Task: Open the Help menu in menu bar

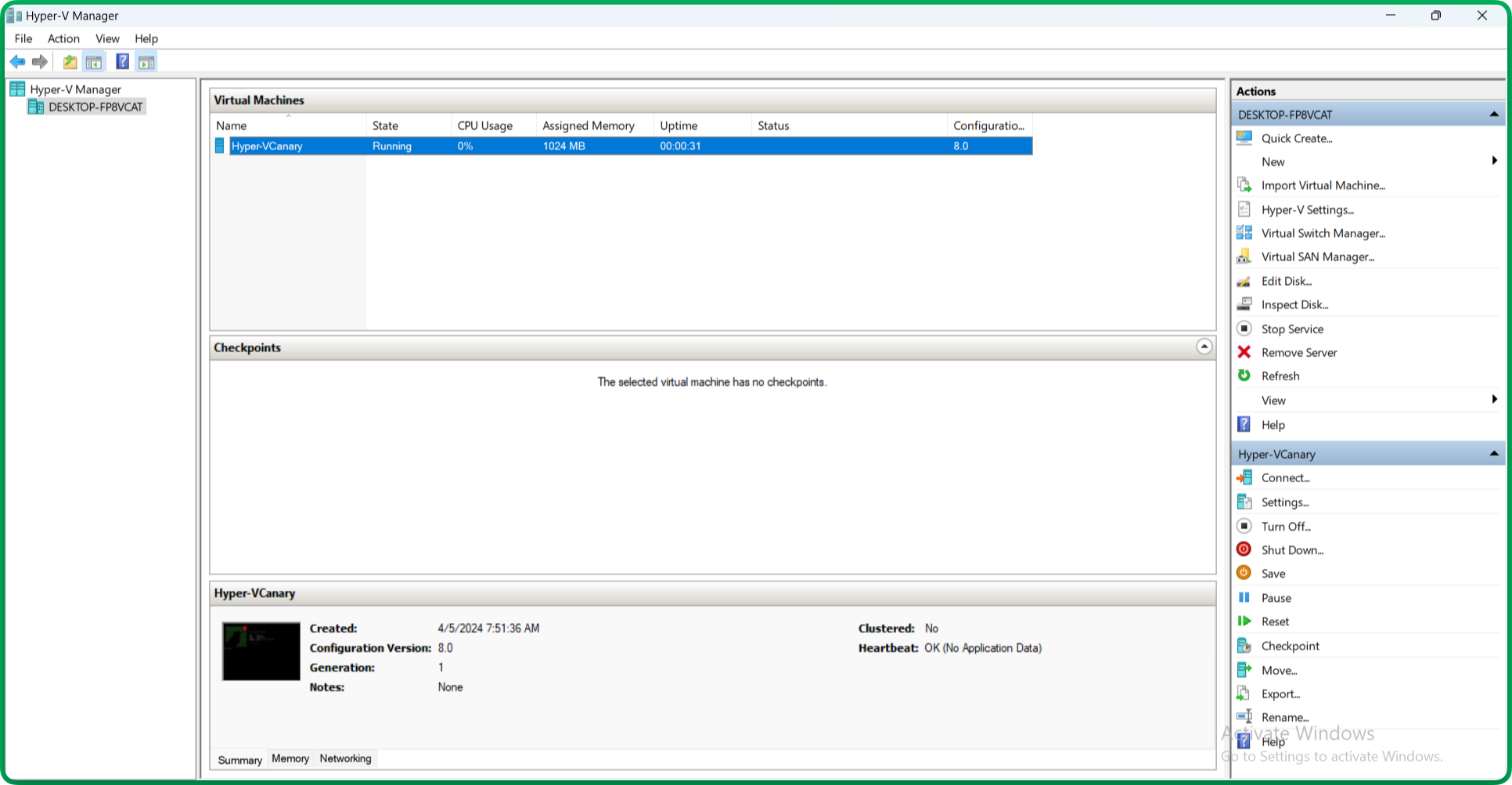Action: point(146,38)
